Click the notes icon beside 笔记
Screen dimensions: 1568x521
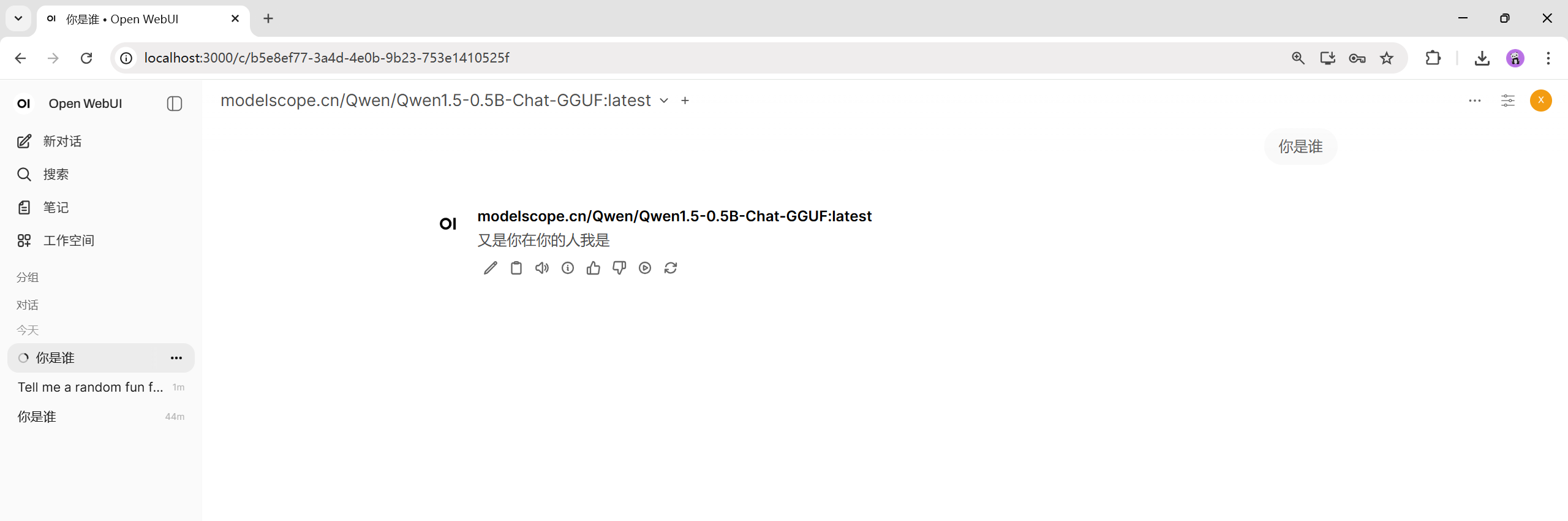[x=24, y=208]
